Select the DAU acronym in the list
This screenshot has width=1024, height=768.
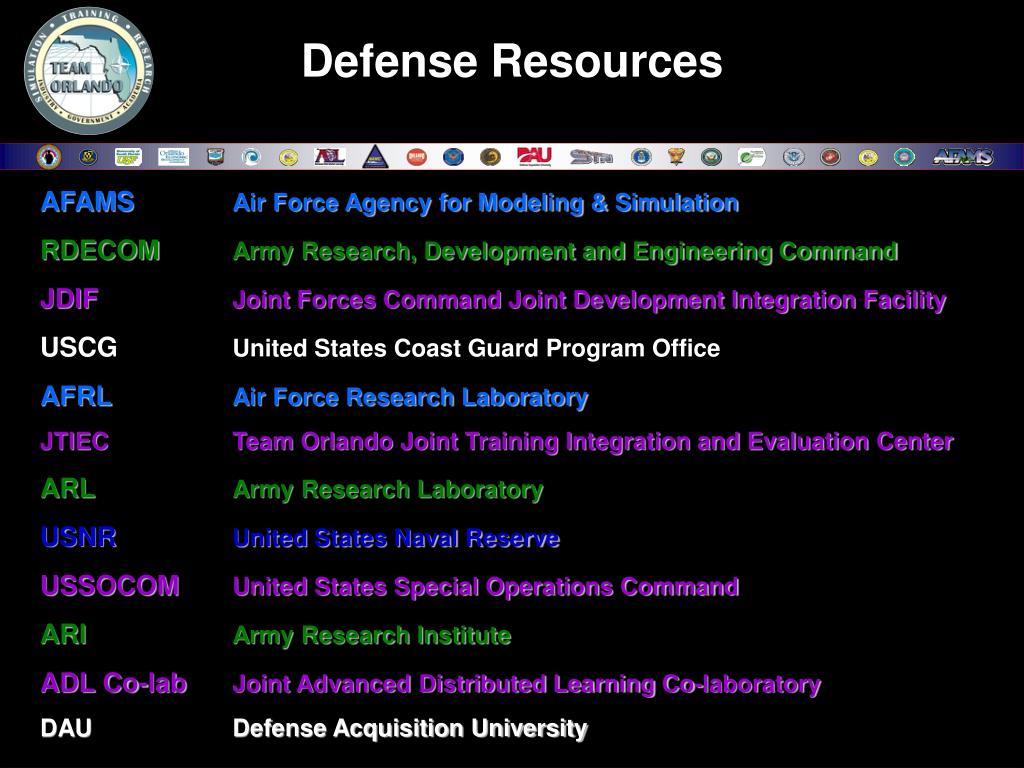66,728
